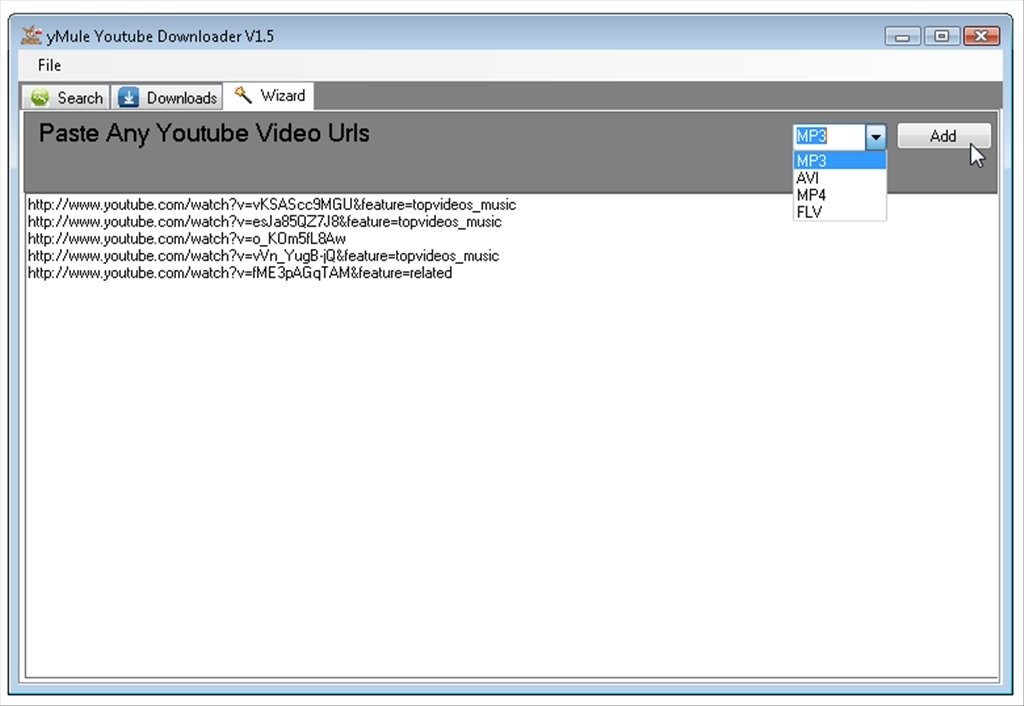Minimize the yMule window
This screenshot has height=706, width=1024.
903,36
